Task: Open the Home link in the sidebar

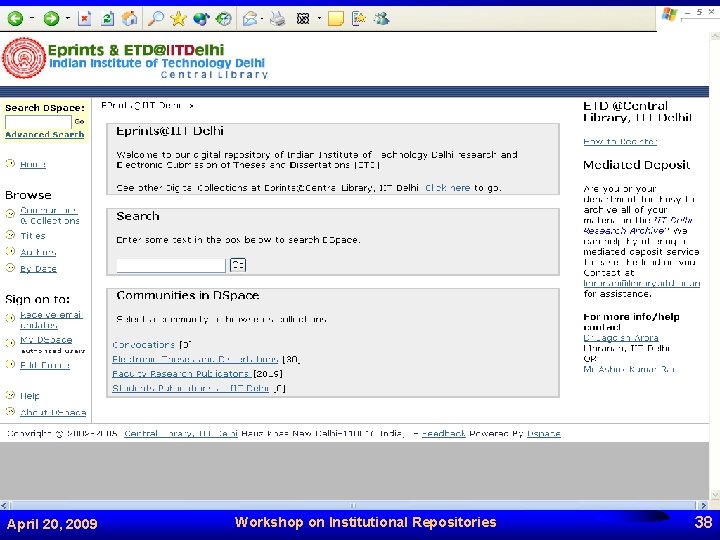Action: 33,164
